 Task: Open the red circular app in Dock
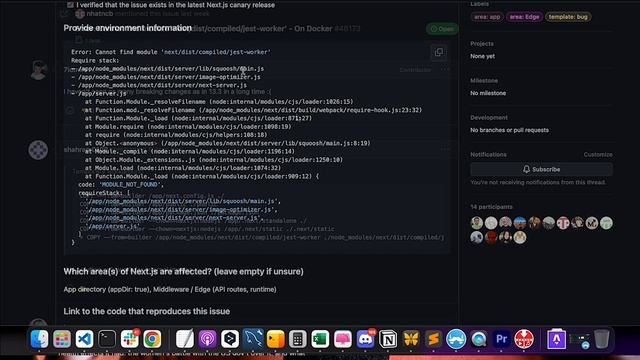[x=524, y=339]
